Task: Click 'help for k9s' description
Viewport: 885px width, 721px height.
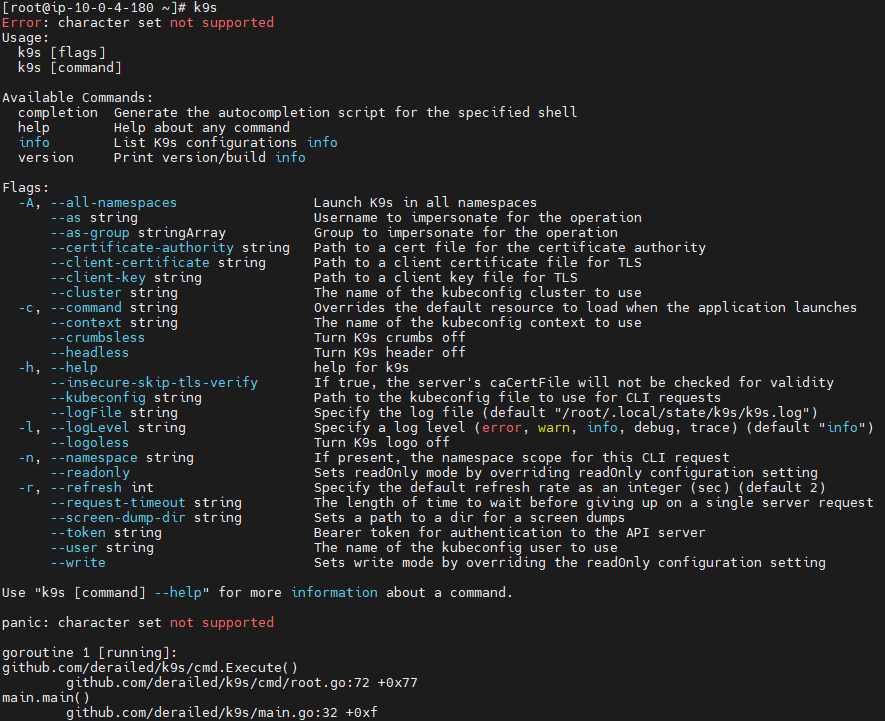Action: 362,368
